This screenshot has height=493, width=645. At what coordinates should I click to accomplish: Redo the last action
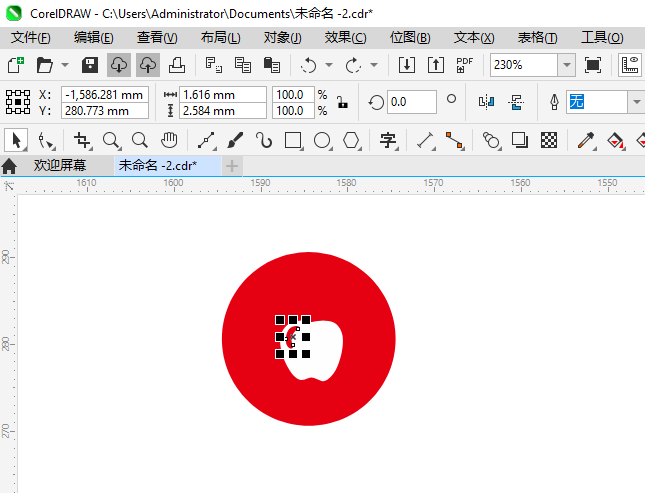[353, 65]
